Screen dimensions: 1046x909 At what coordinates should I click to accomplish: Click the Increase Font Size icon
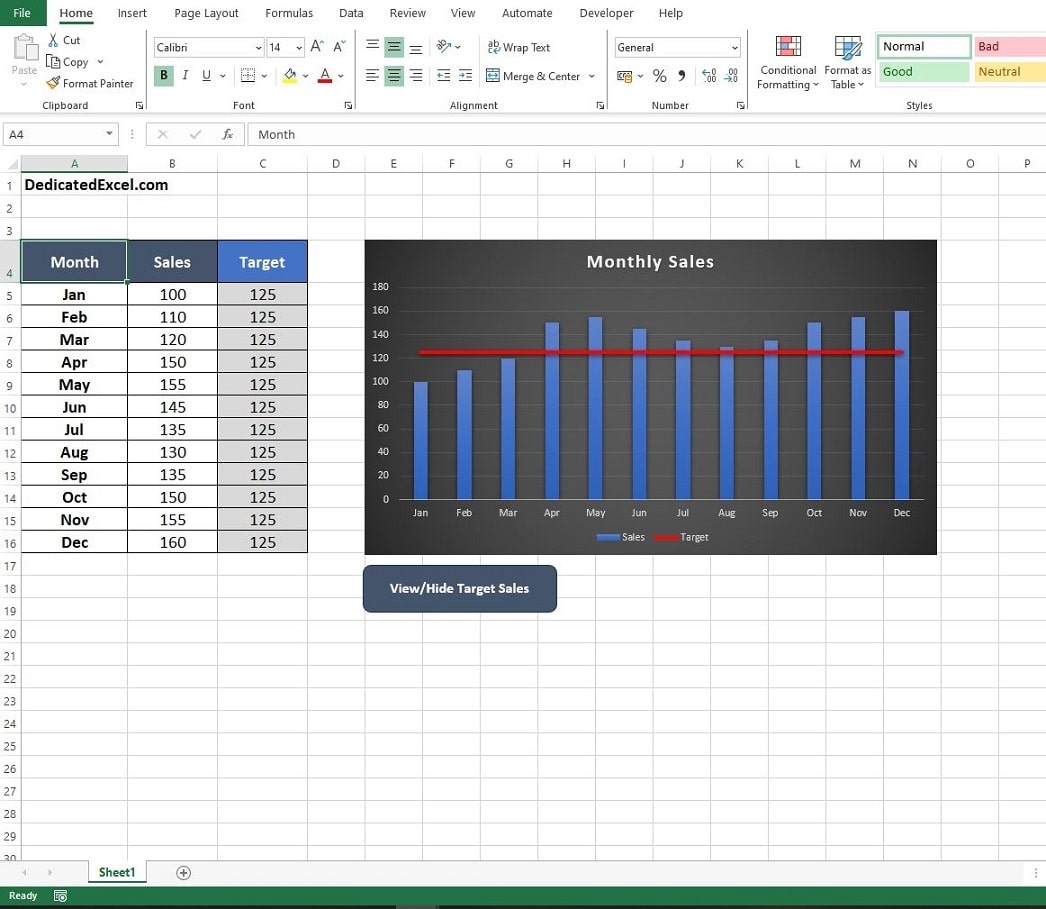(x=318, y=46)
